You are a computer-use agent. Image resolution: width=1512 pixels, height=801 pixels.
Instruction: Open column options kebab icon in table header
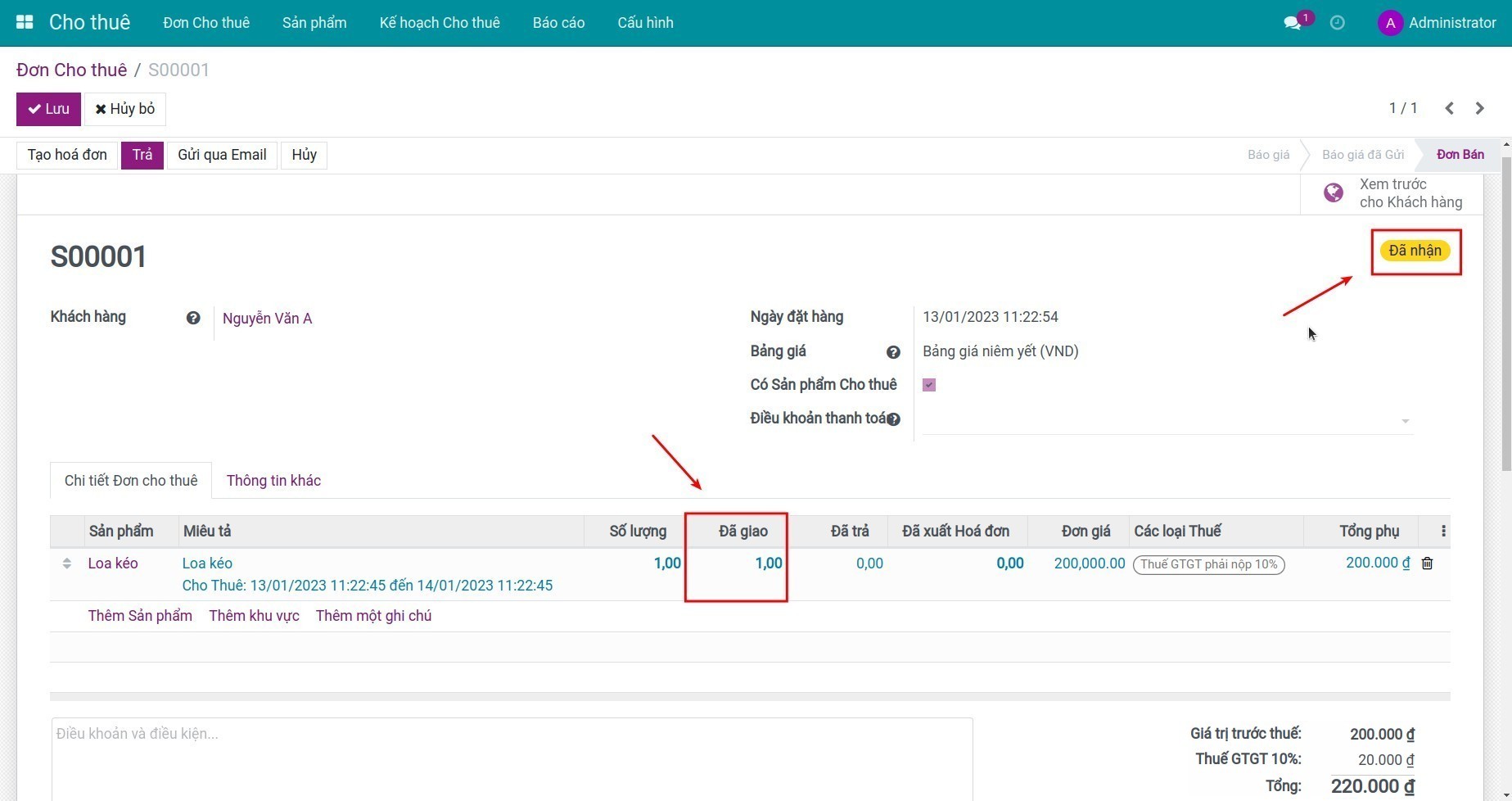1442,532
